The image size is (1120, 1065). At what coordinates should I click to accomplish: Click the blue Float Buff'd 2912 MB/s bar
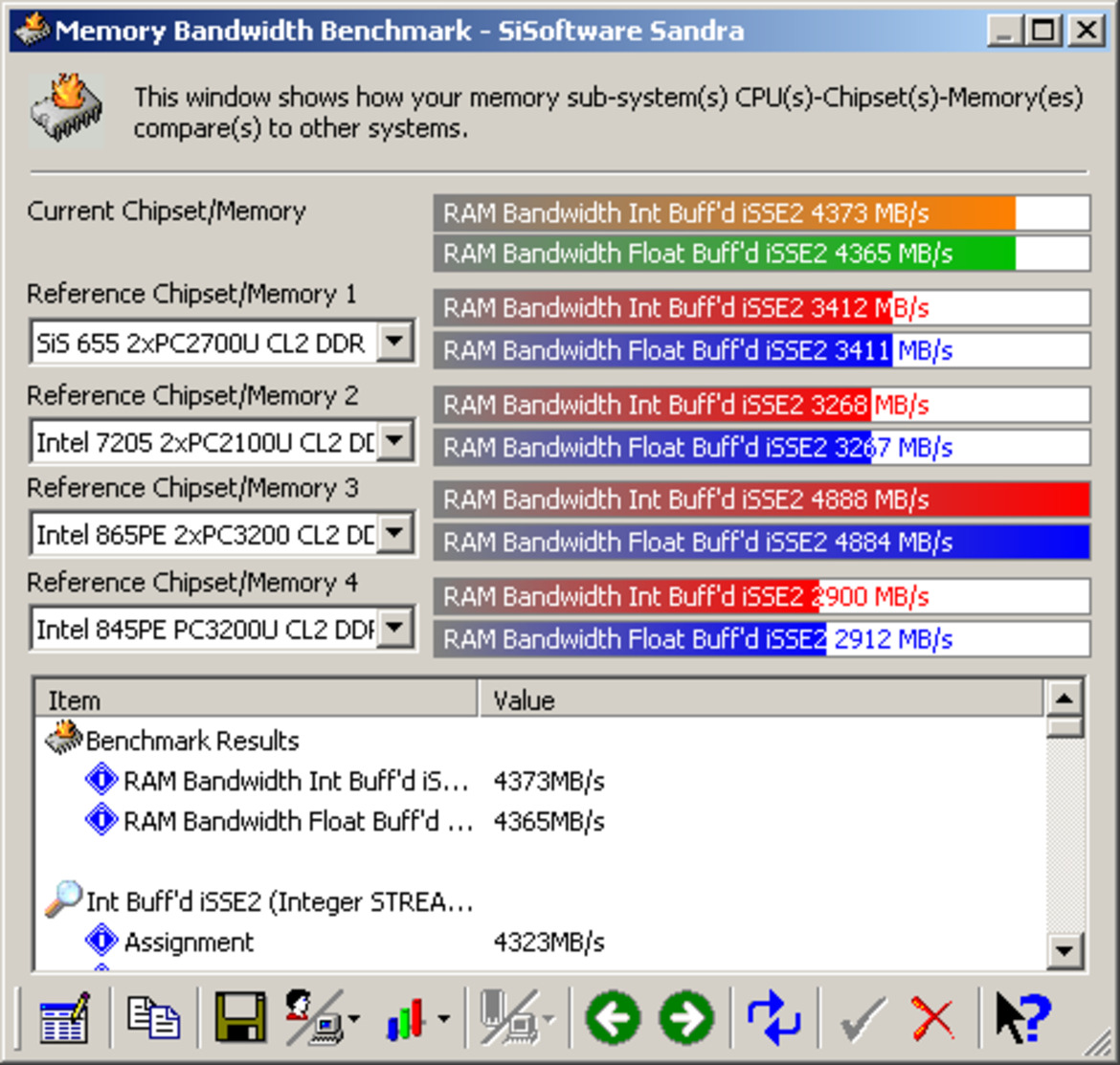point(761,639)
